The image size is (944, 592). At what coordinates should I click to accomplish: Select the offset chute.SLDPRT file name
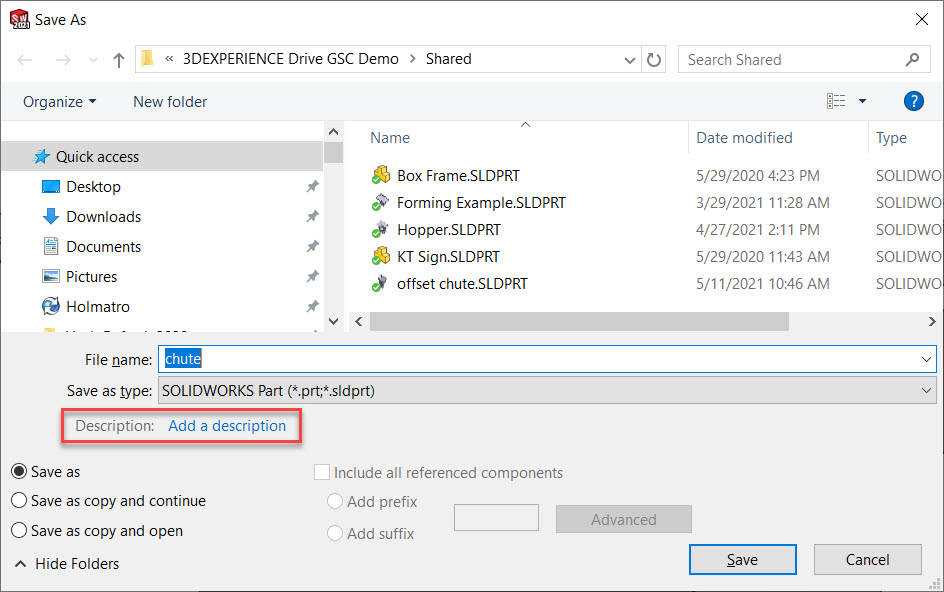tap(462, 284)
